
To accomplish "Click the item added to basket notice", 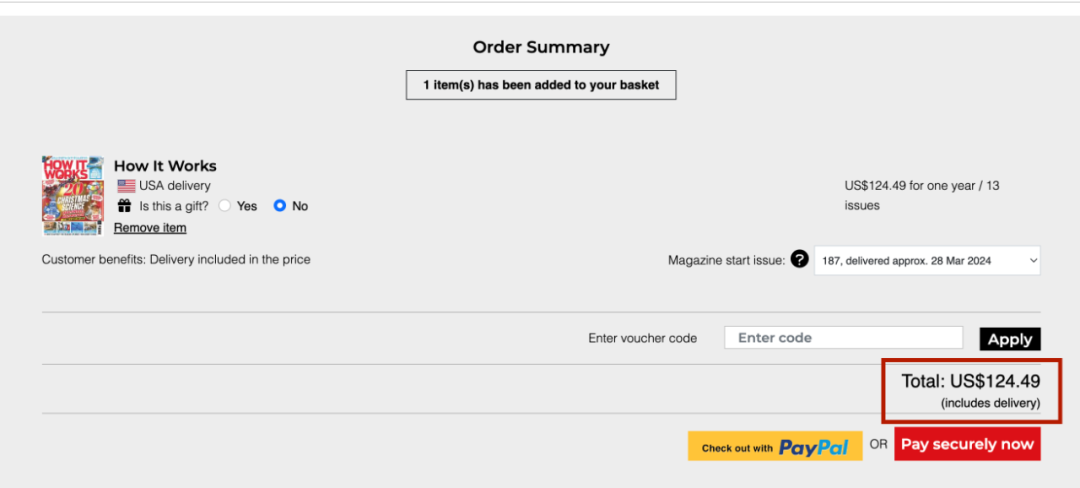I will click(541, 85).
